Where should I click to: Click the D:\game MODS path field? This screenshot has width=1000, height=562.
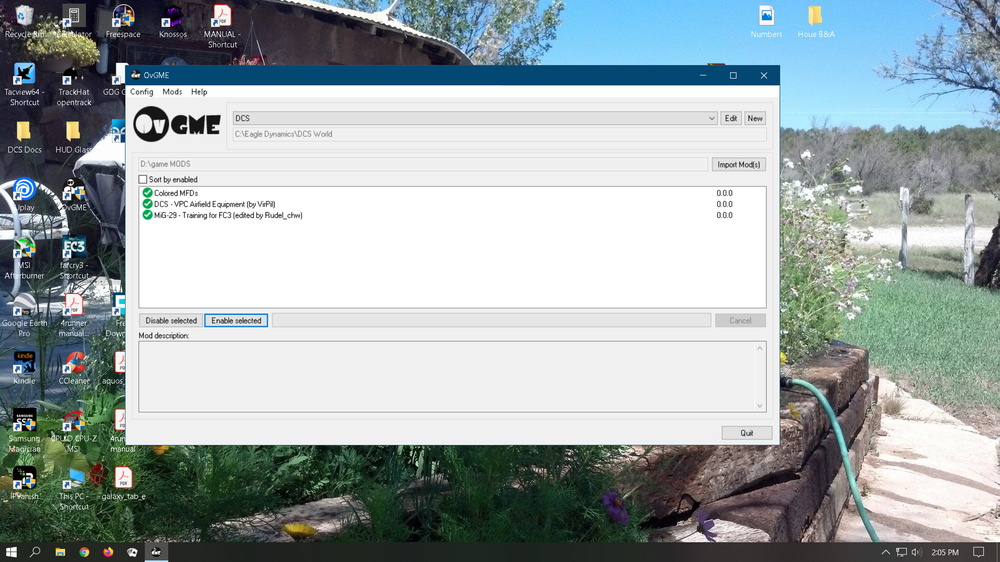423,165
